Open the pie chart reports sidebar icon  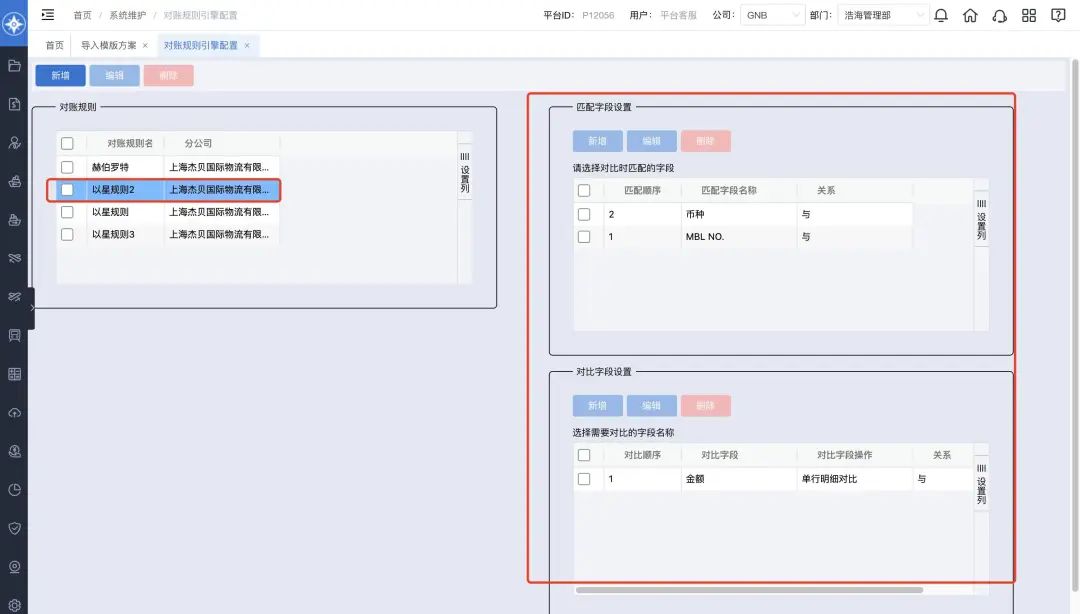14,490
